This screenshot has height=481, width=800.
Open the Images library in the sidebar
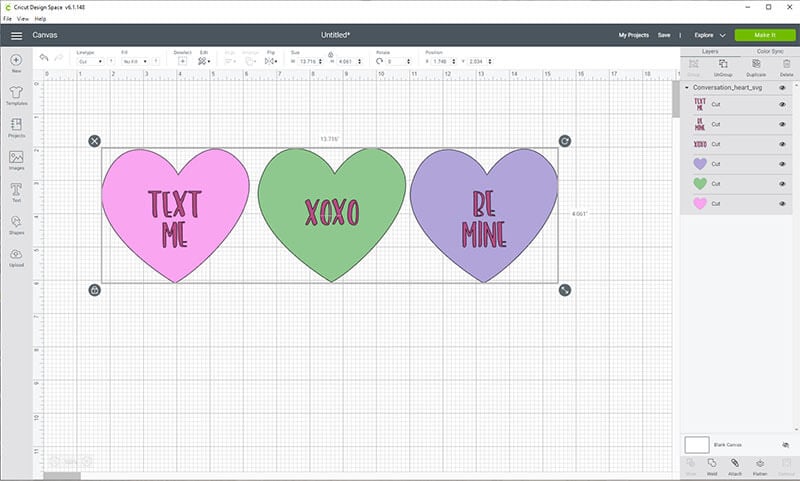16,160
